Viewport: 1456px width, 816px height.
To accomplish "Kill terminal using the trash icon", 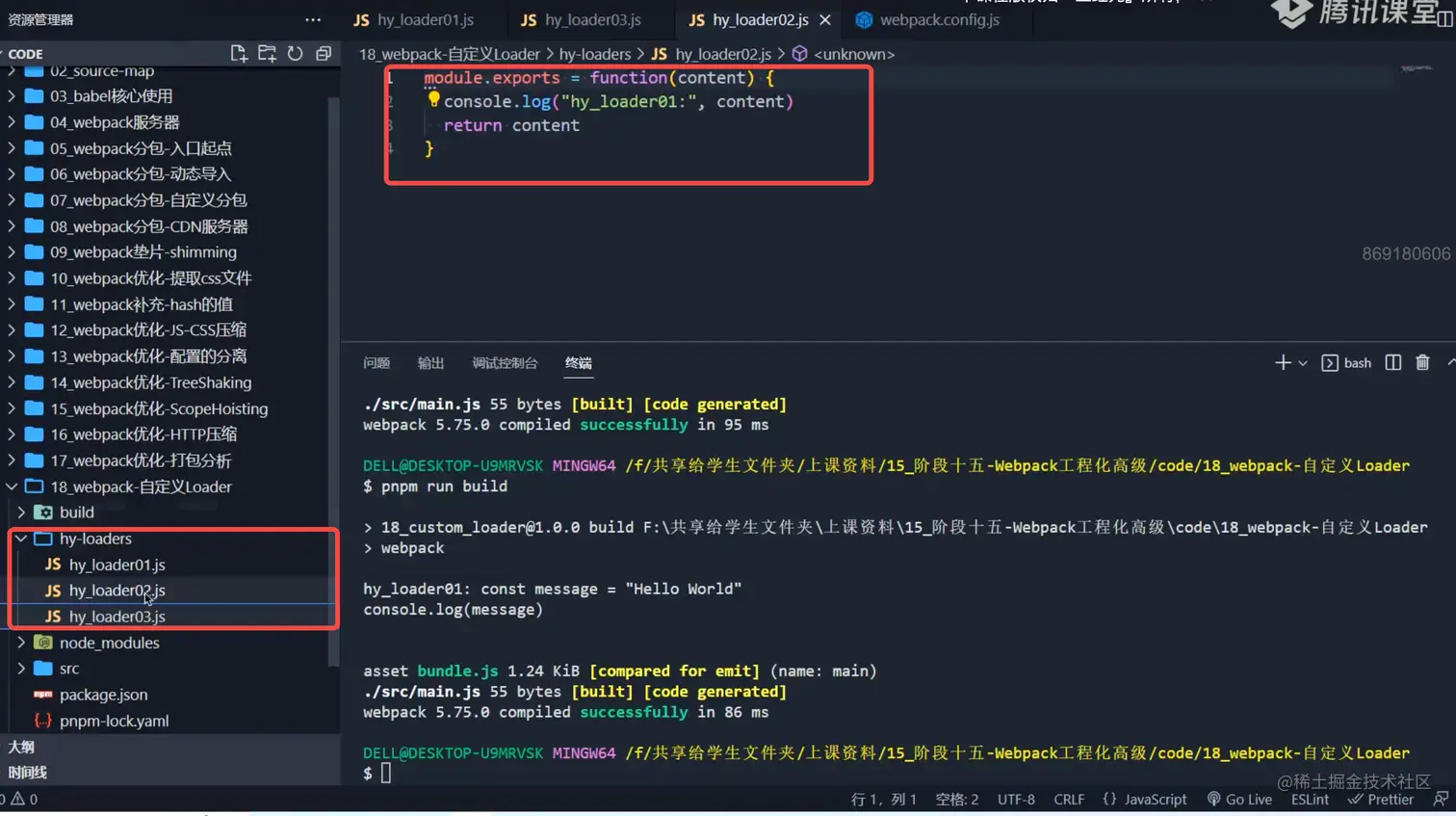I will pyautogui.click(x=1422, y=362).
